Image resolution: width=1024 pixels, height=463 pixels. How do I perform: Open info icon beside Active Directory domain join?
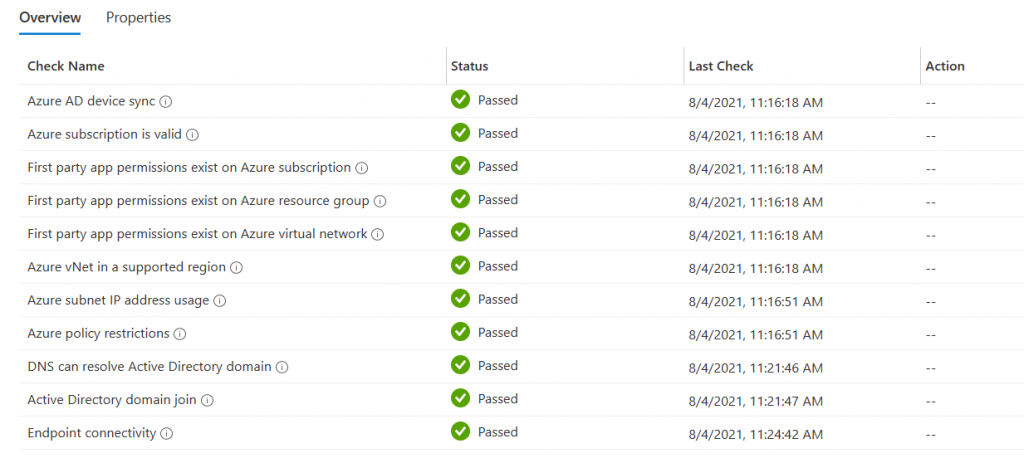point(207,401)
